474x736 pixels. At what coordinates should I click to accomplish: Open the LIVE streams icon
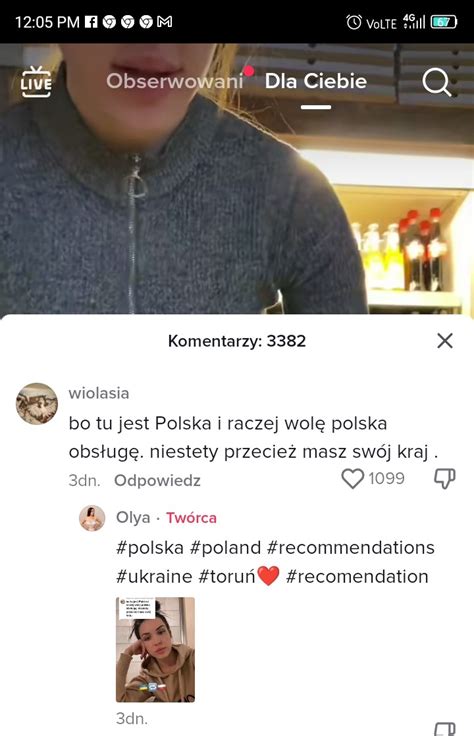tap(36, 82)
